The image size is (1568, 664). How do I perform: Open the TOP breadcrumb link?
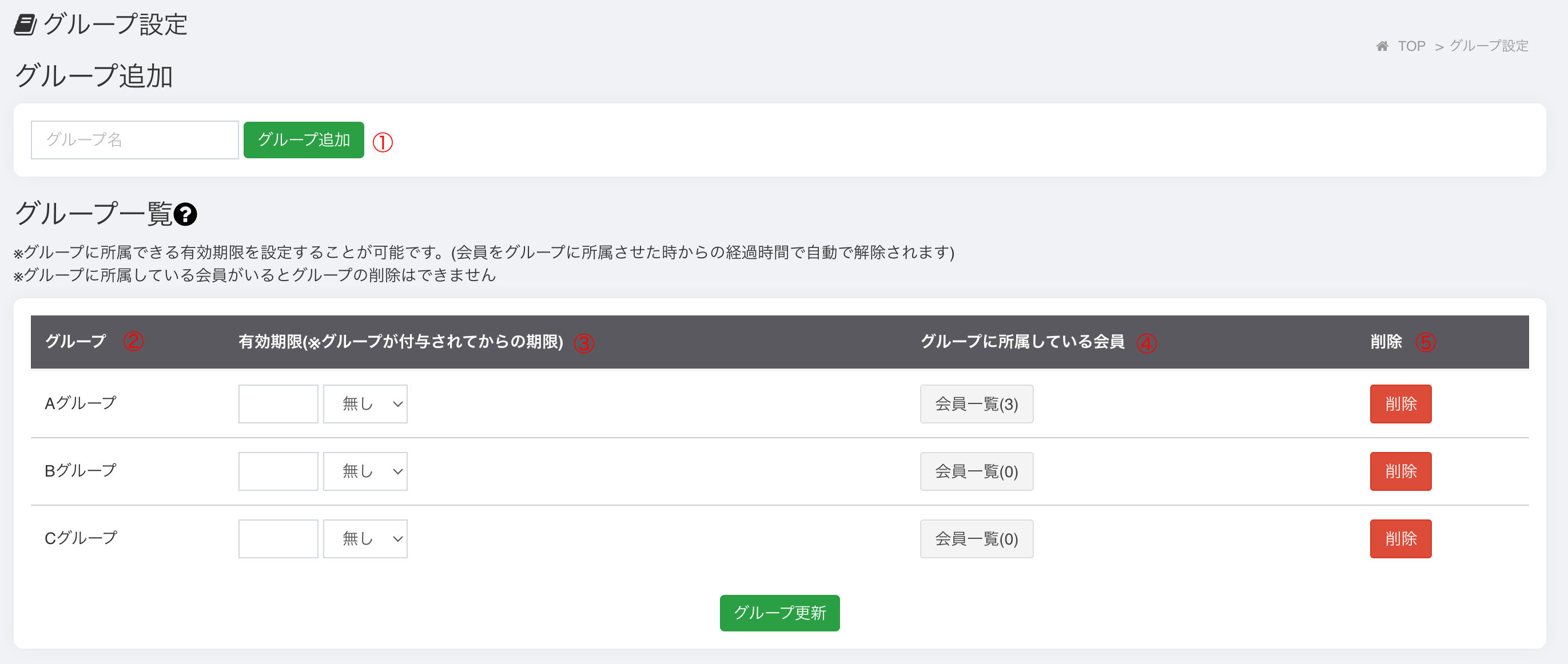coord(1411,46)
